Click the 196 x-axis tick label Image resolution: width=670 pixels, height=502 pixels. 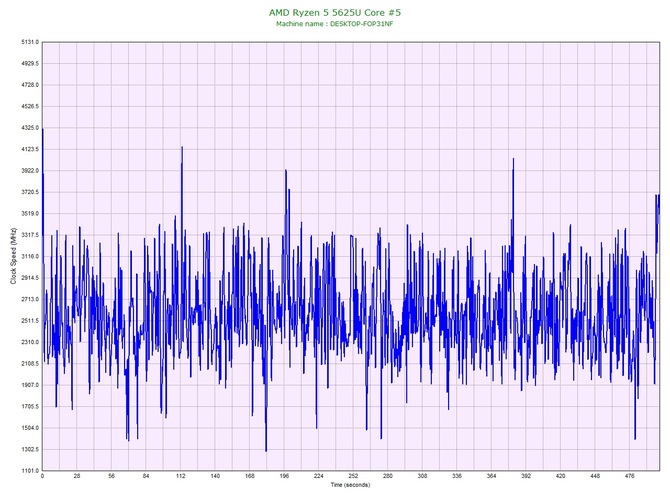(x=284, y=476)
